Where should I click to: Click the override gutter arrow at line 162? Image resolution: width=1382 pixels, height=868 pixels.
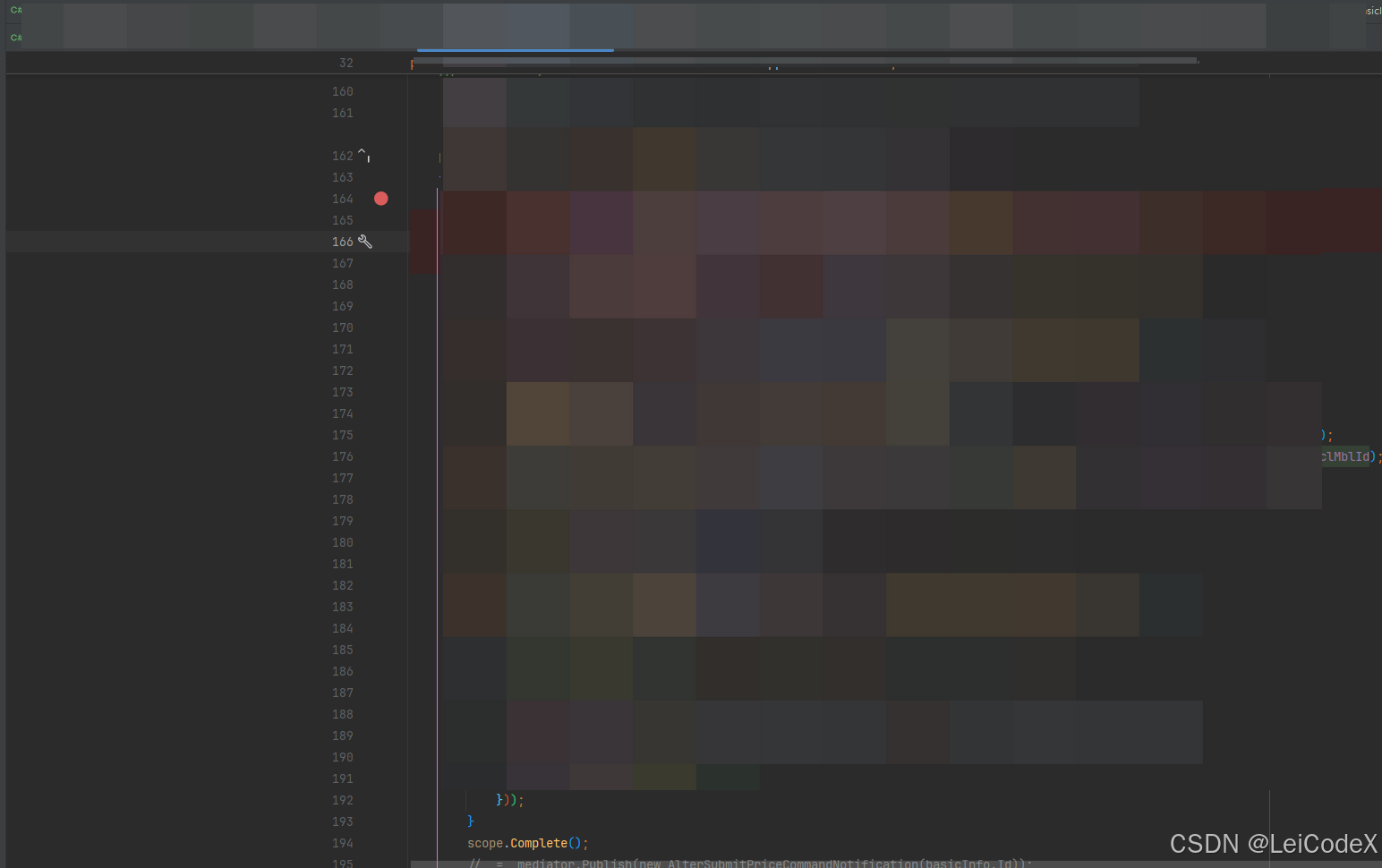364,155
